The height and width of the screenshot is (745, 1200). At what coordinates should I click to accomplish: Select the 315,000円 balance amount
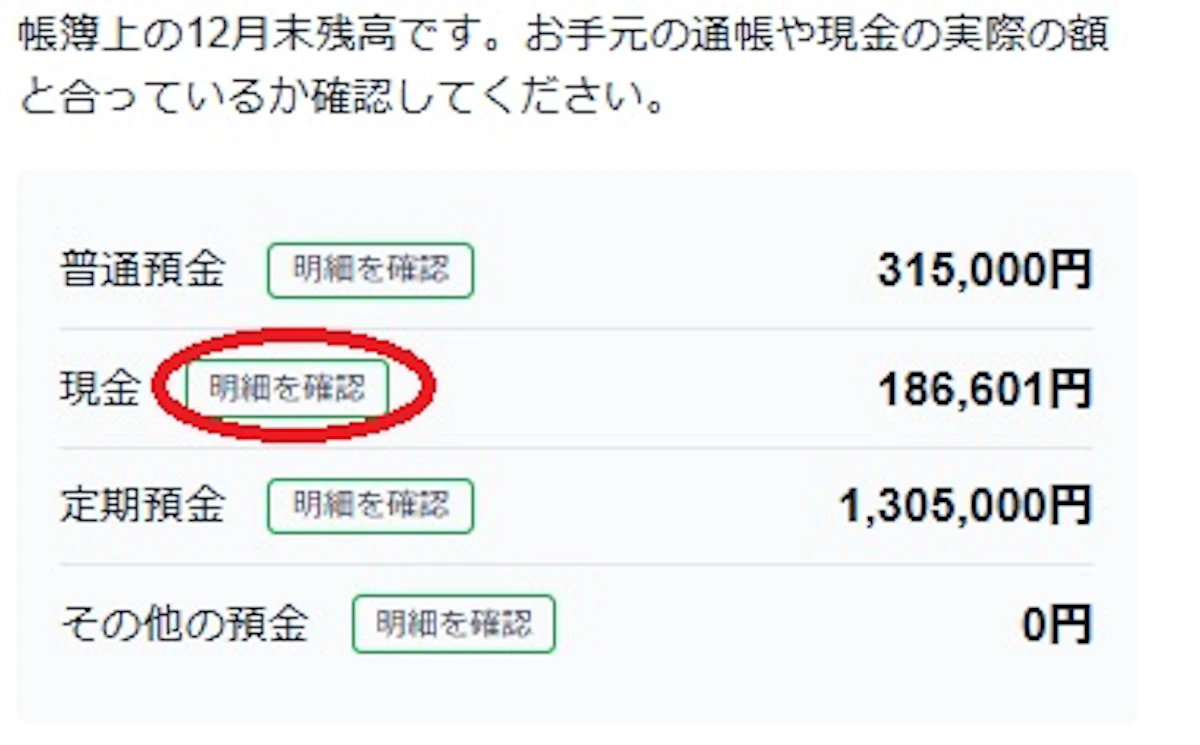(x=984, y=270)
